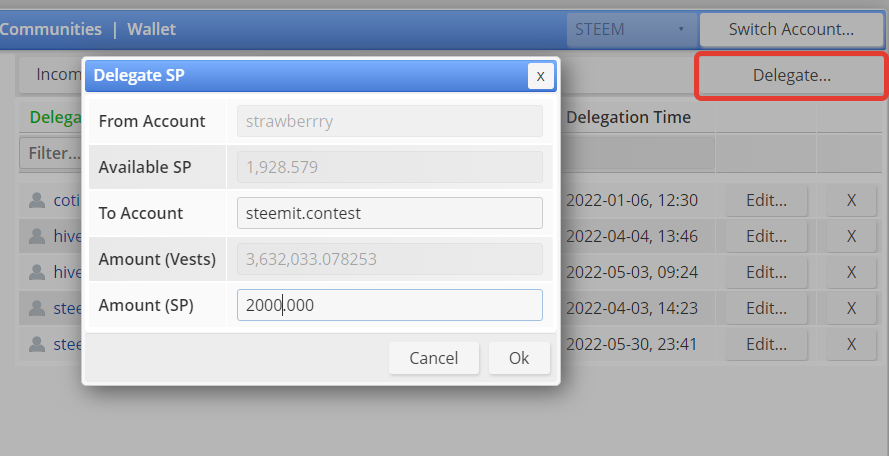Viewport: 889px width, 456px height.
Task: Click the Switch Account button
Action: tap(791, 29)
